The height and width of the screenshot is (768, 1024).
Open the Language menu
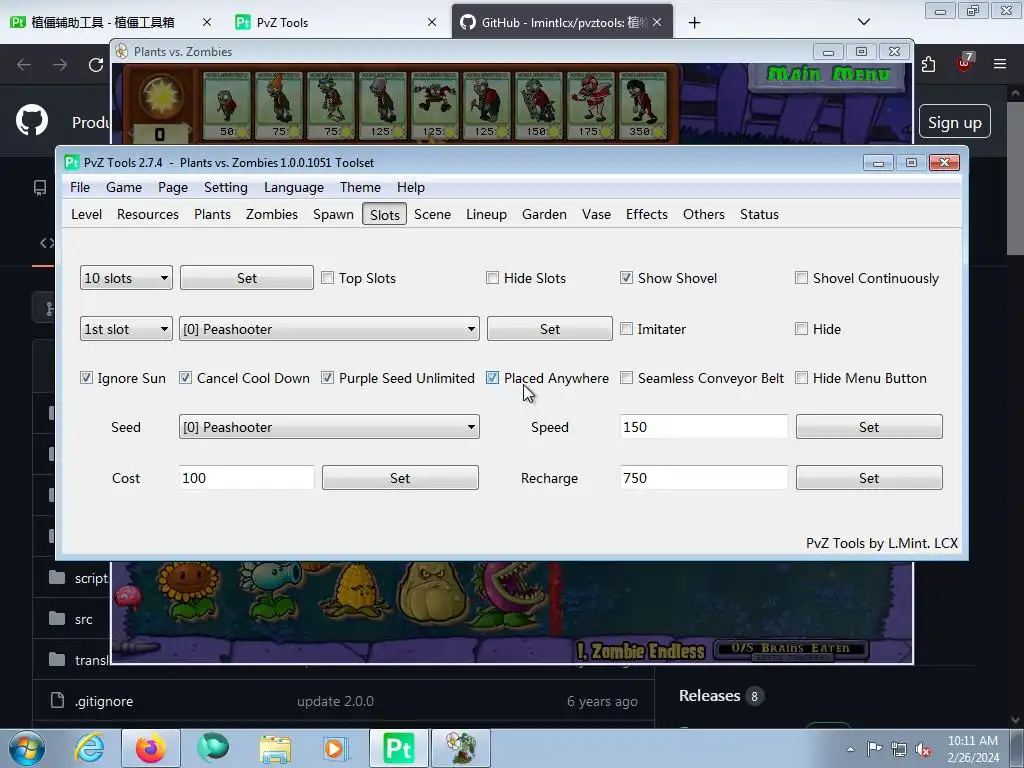tap(294, 187)
